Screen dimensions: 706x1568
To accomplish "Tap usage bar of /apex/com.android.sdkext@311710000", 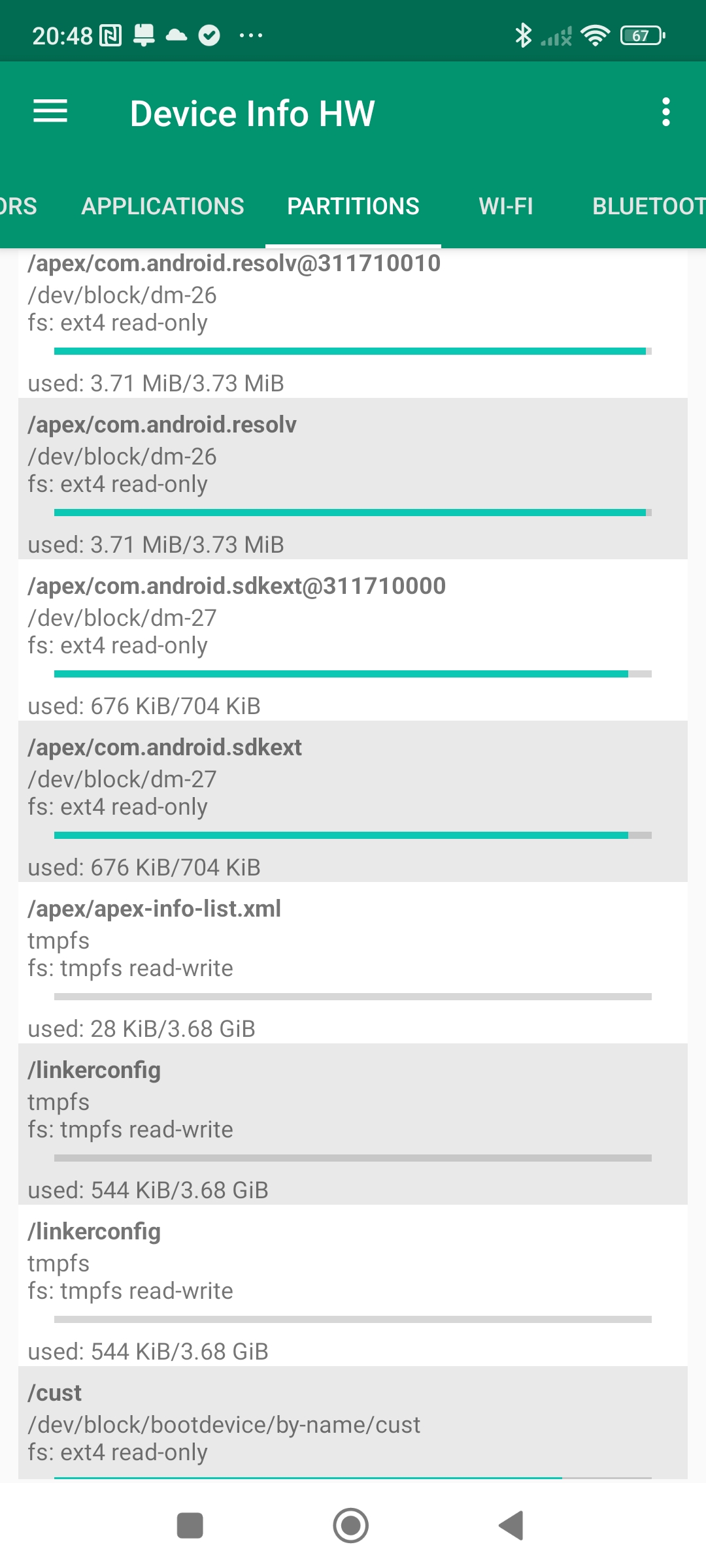I will [x=353, y=674].
